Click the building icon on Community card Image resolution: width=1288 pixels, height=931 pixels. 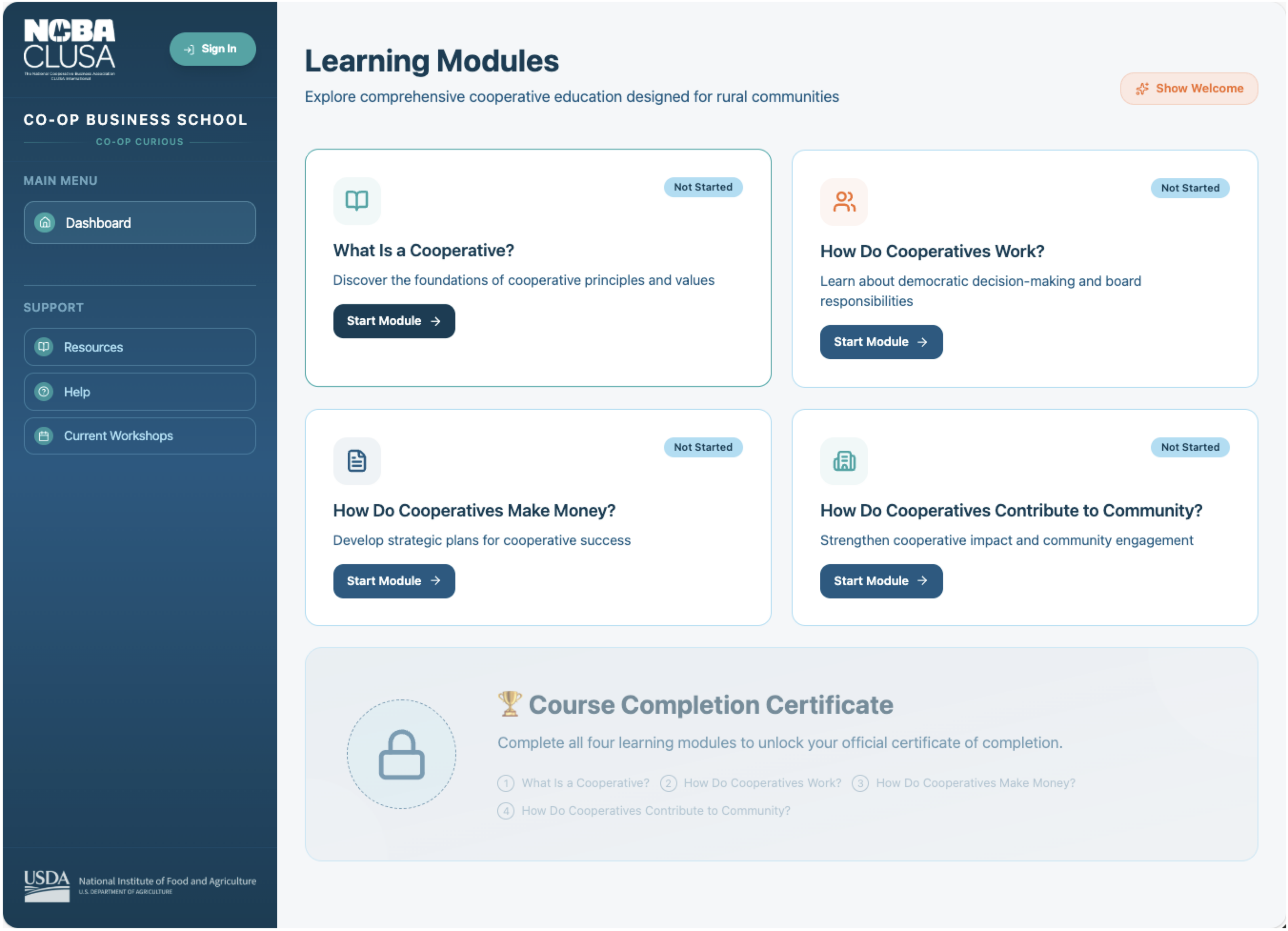coord(844,461)
